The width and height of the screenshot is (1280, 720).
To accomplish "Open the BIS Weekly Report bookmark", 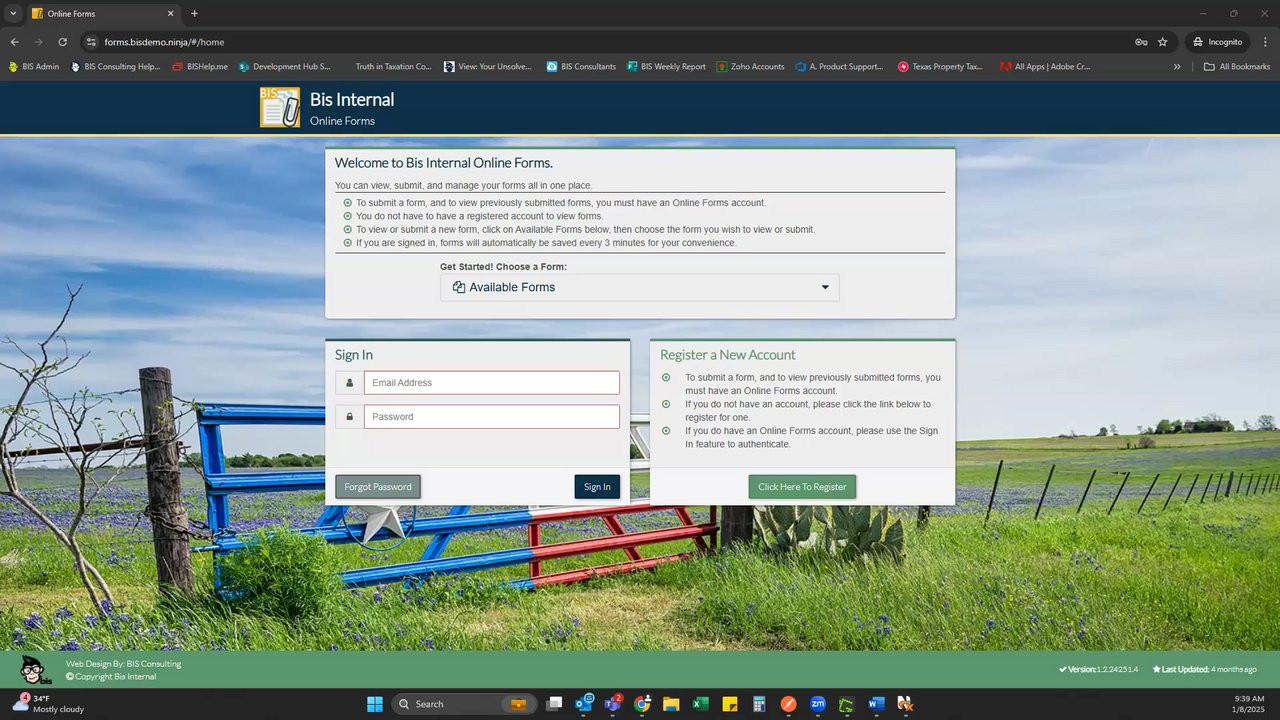I will (x=666, y=67).
